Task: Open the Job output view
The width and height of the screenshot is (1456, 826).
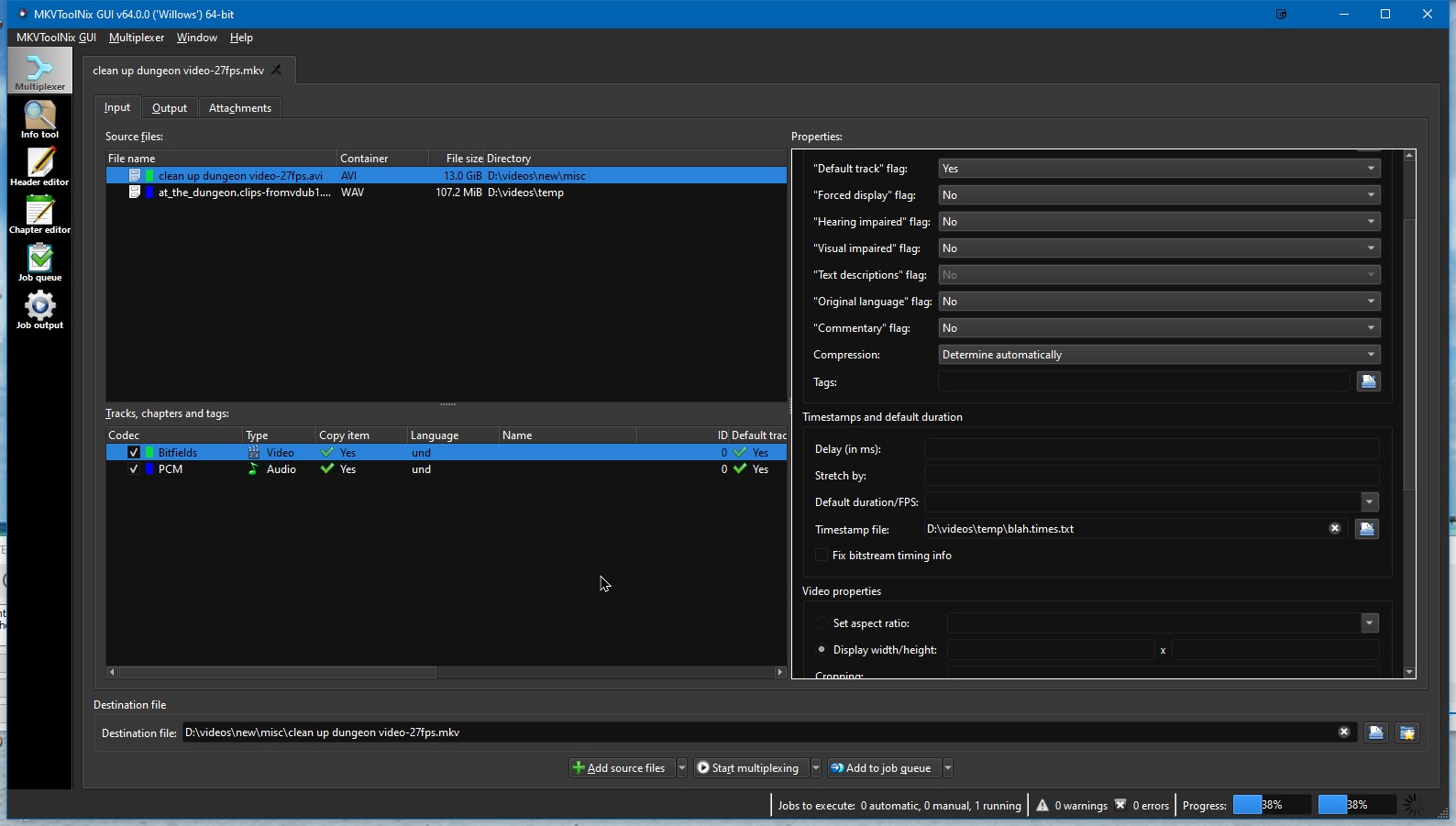Action: click(x=39, y=310)
